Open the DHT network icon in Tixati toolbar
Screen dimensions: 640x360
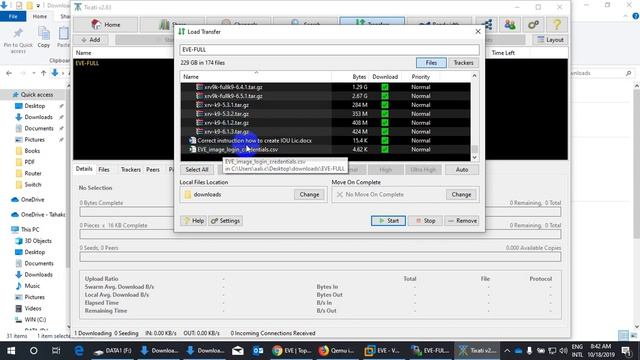[488, 24]
